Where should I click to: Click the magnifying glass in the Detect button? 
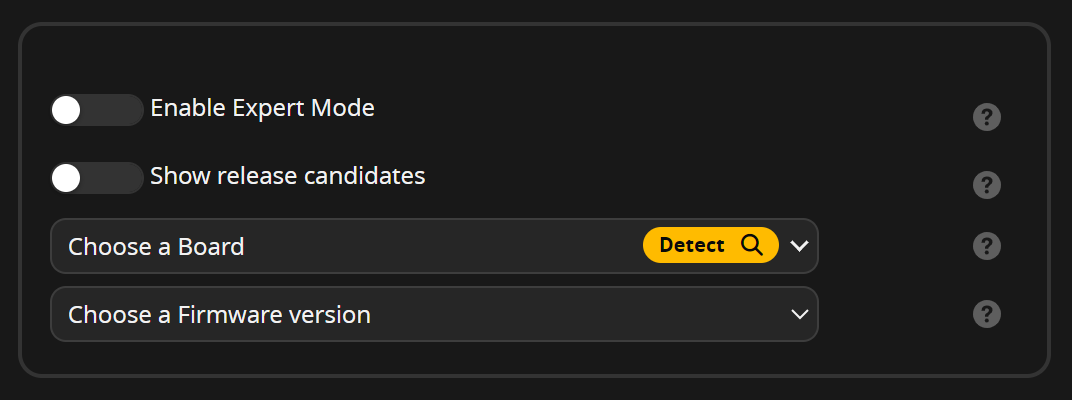click(751, 245)
